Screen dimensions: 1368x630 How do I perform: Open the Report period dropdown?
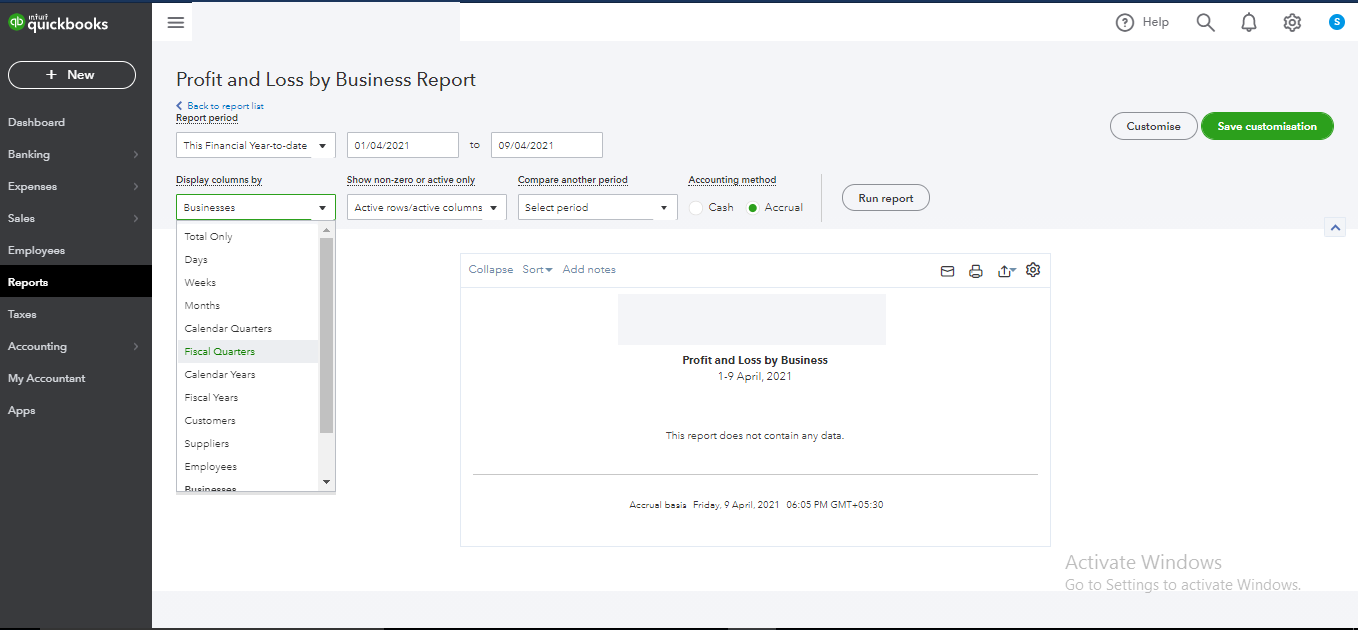[255, 144]
